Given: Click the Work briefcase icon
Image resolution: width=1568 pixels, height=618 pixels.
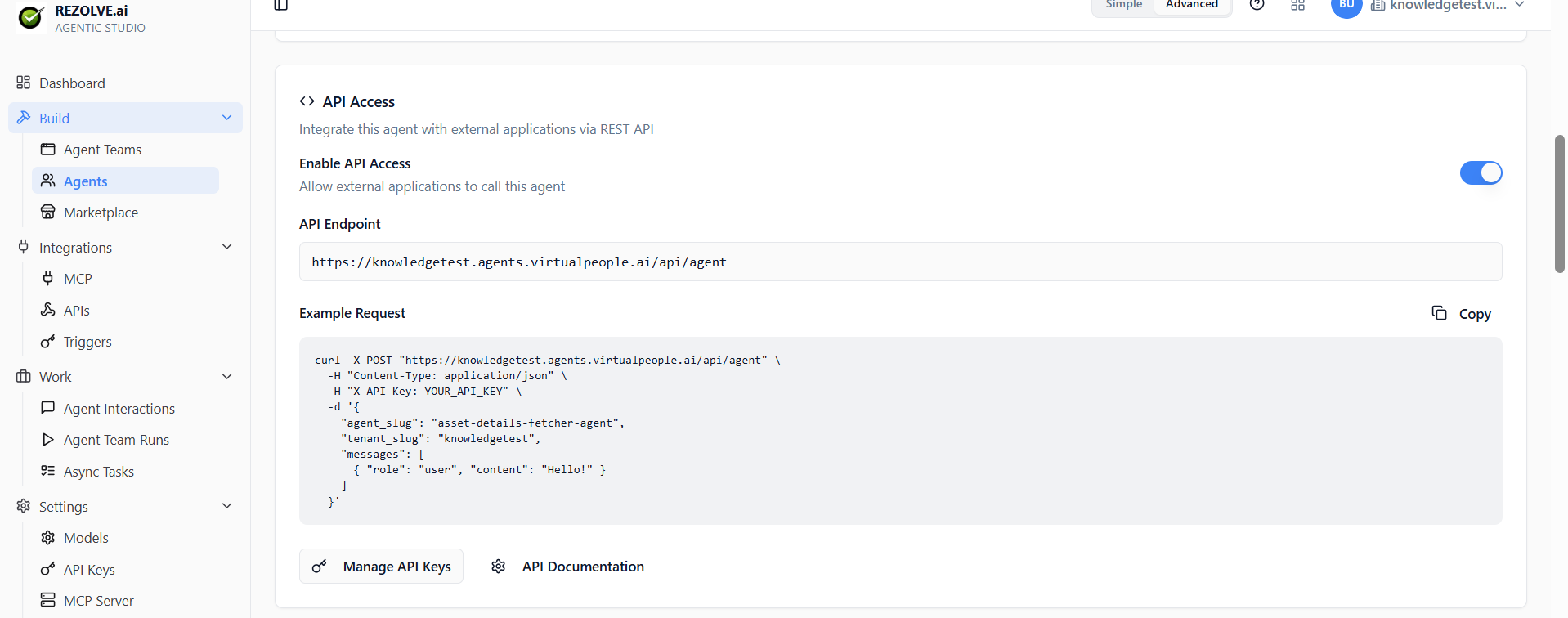Looking at the screenshot, I should tap(23, 376).
